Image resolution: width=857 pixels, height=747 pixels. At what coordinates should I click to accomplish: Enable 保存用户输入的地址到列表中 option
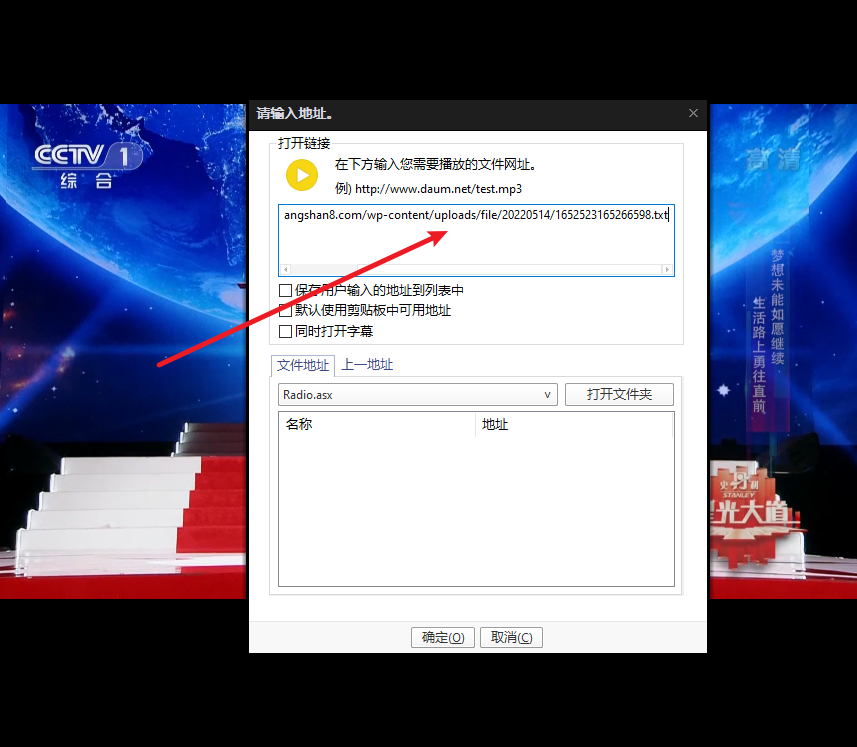pos(285,290)
